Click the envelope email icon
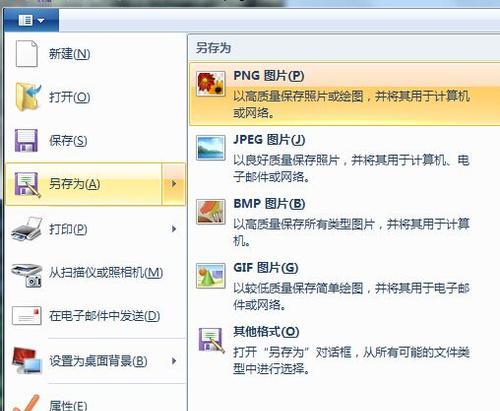 tap(26, 315)
